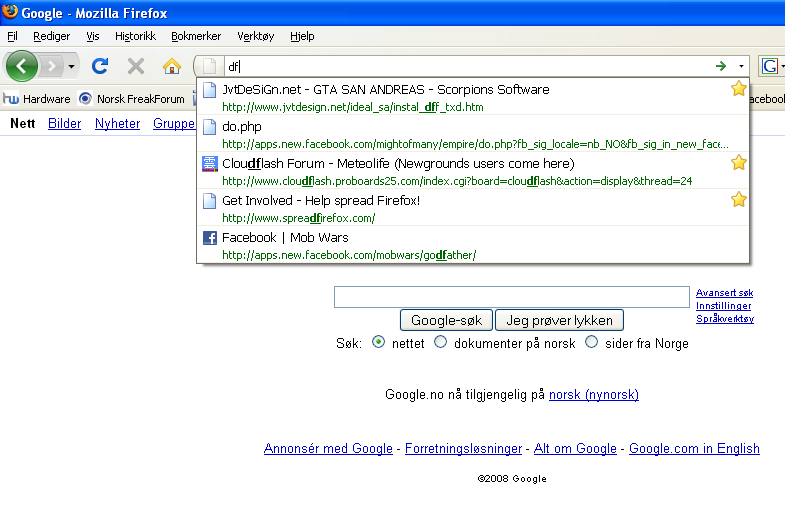This screenshot has height=512, width=785.
Task: Open the Google.com in English link
Action: pos(694,448)
